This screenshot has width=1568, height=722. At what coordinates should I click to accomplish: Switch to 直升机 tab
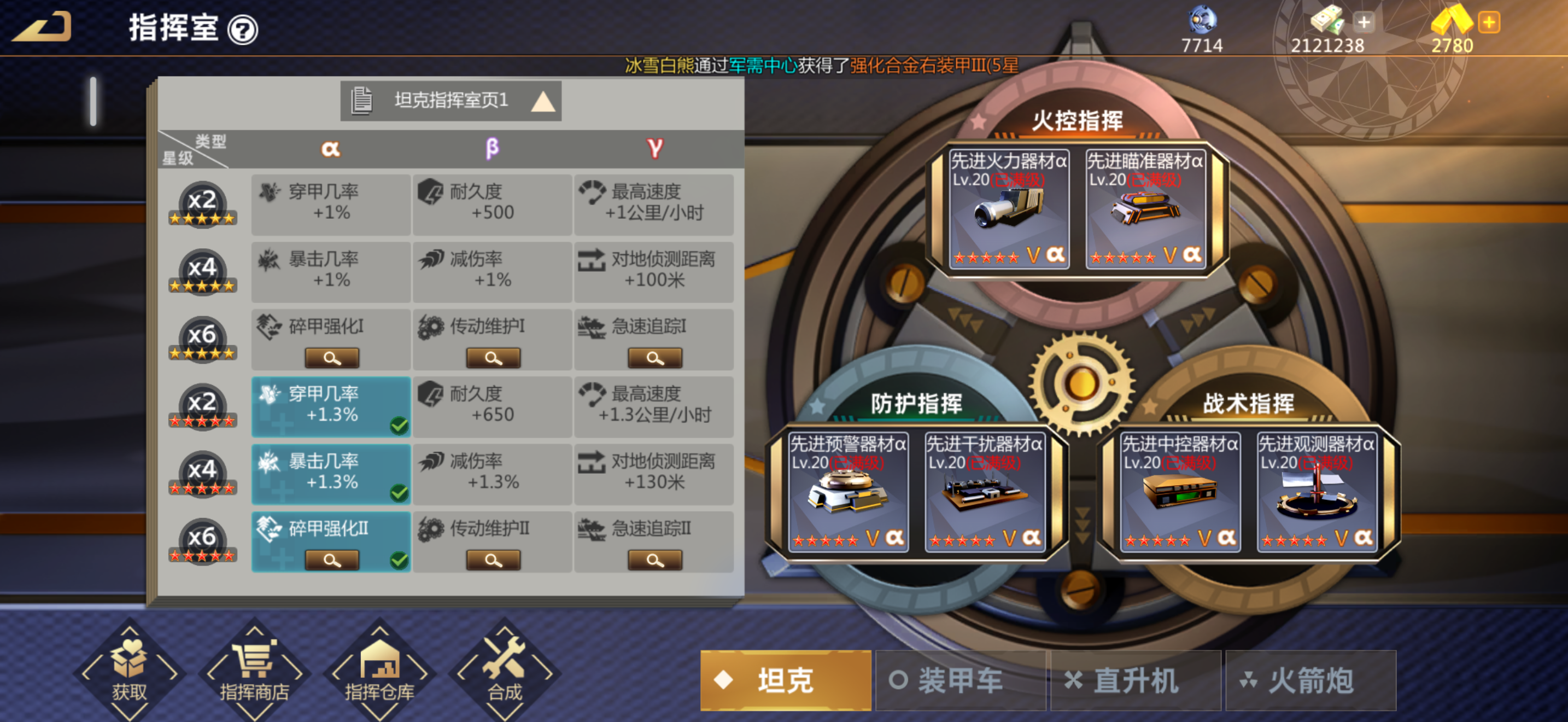1135,680
